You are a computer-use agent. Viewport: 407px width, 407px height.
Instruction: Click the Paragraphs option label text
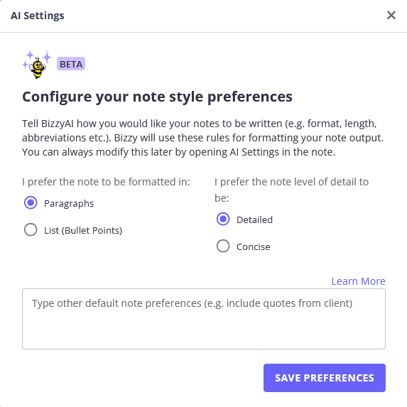[x=69, y=203]
